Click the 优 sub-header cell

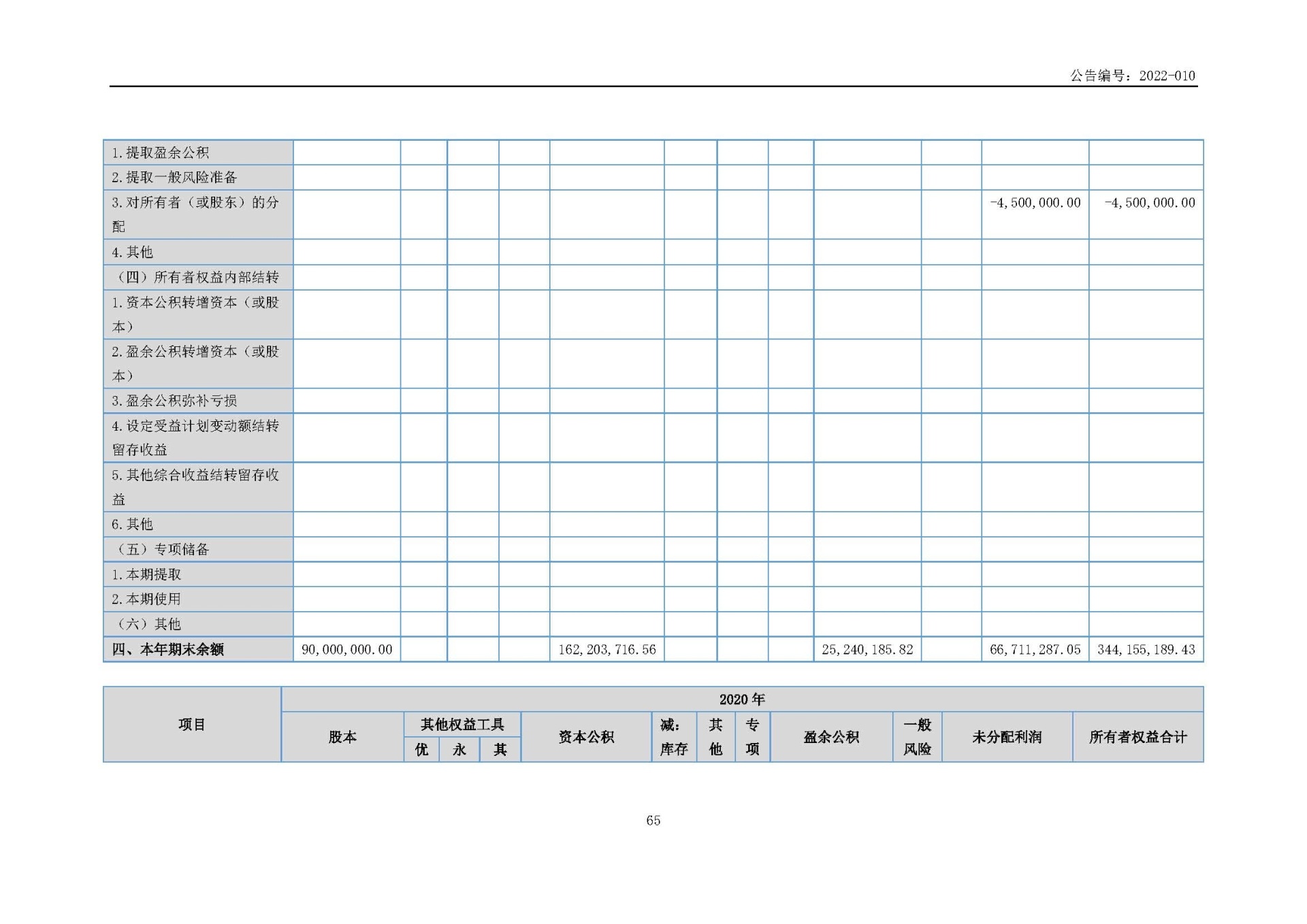coord(421,749)
